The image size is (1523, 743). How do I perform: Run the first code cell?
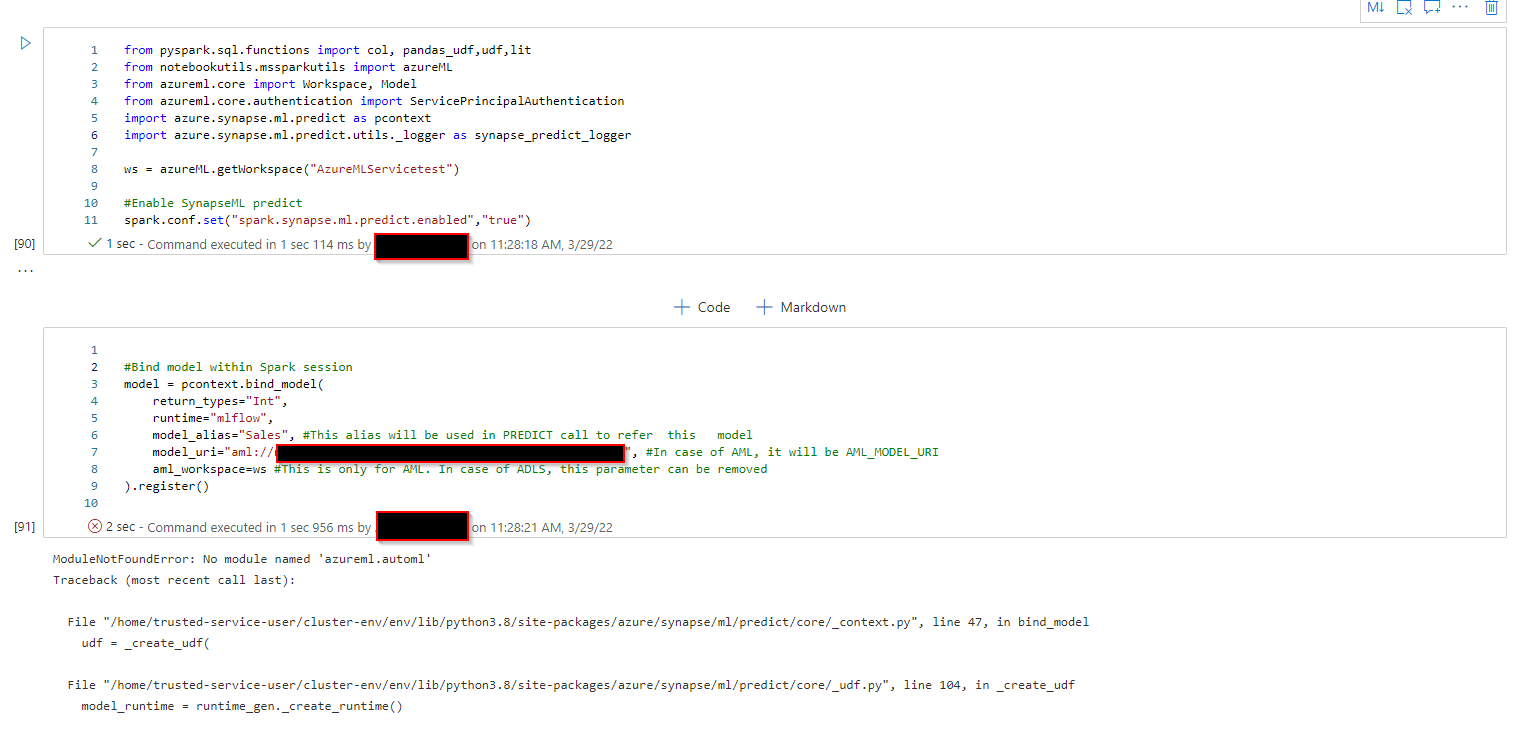pyautogui.click(x=26, y=43)
